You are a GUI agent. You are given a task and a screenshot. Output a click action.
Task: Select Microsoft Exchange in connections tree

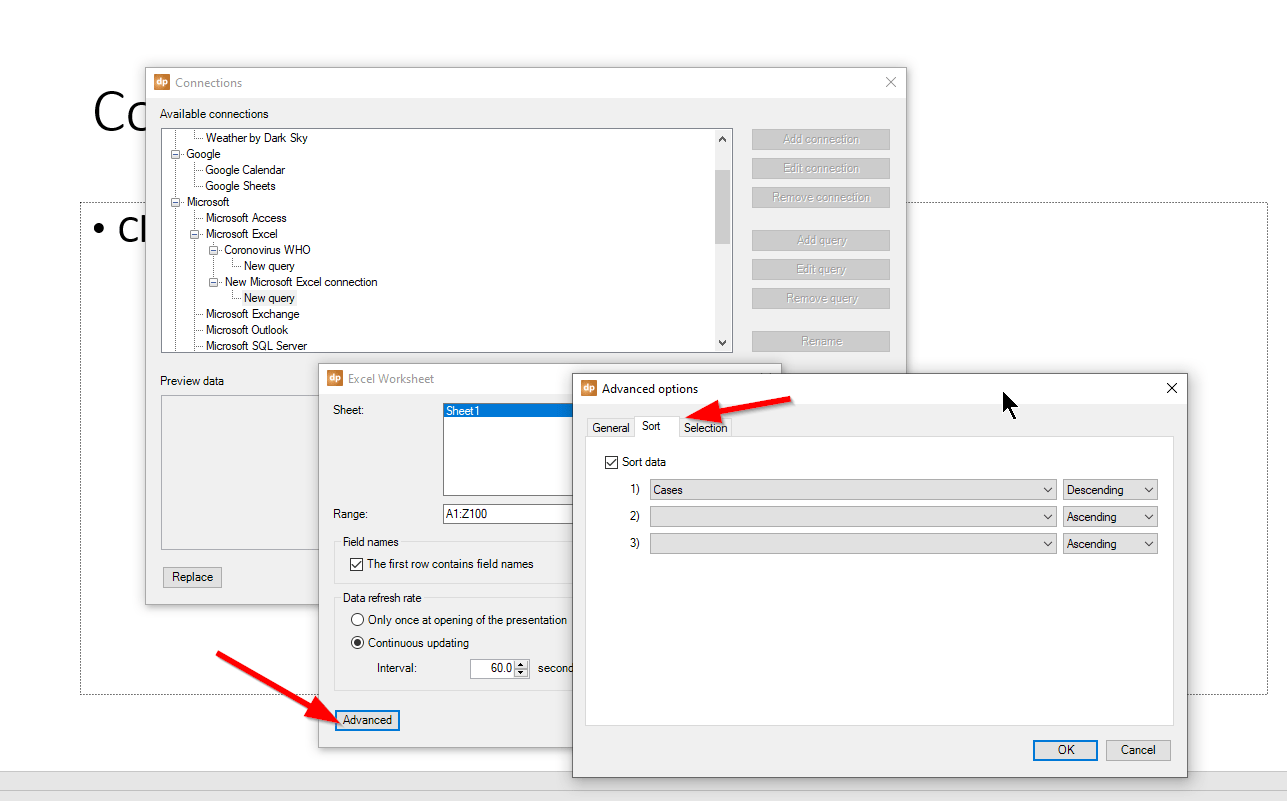point(252,314)
